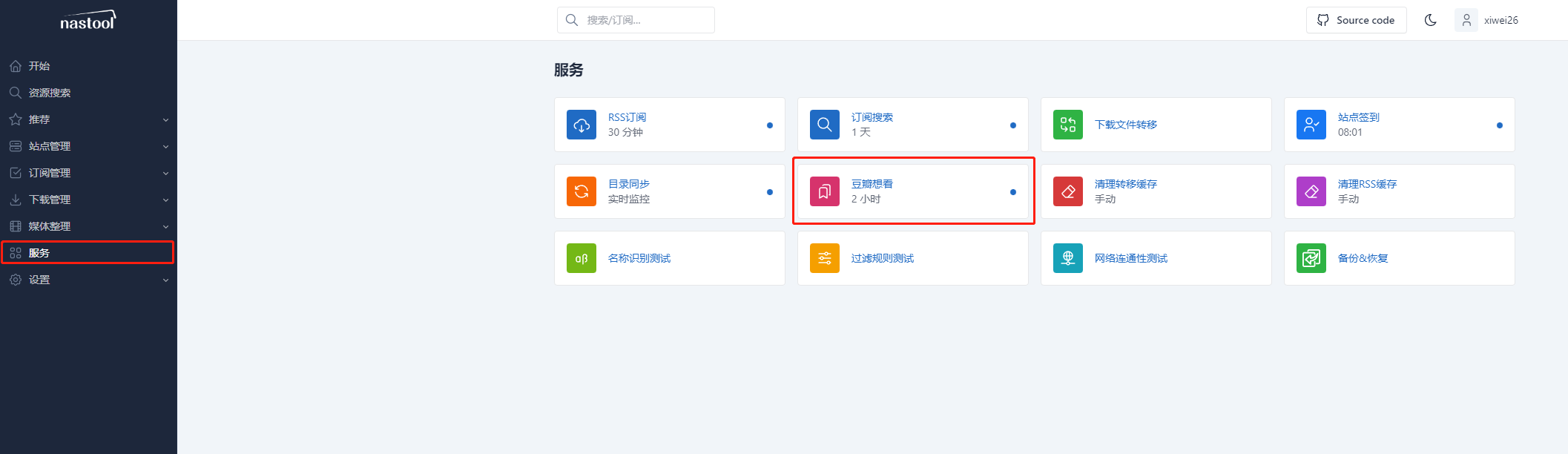
Task: Click the blue RSS订阅 cloud download icon
Action: click(581, 125)
